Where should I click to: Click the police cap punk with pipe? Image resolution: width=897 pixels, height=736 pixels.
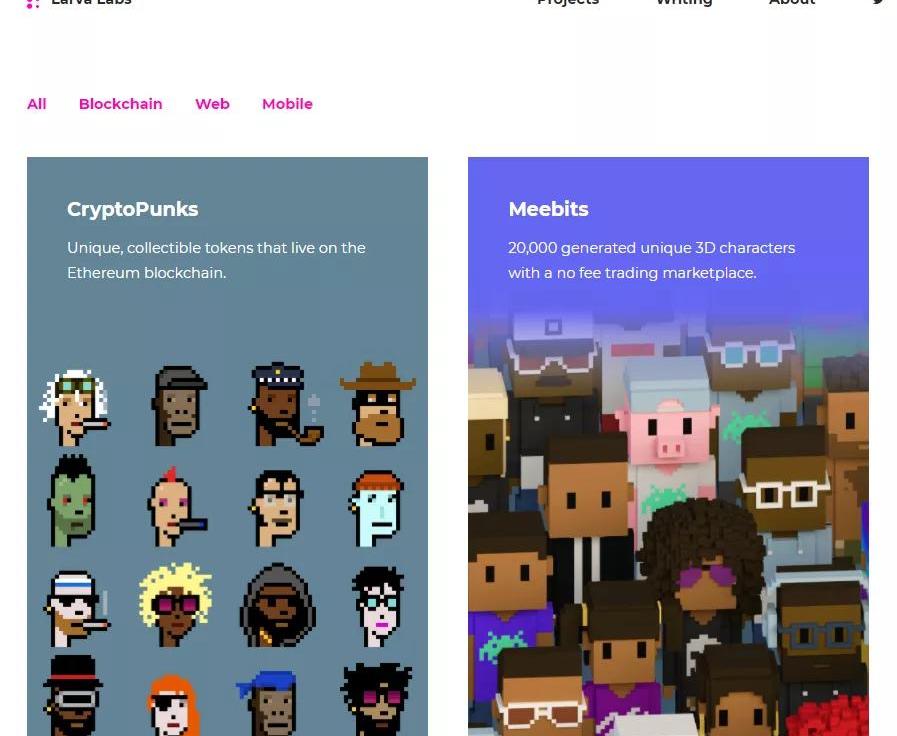[285, 404]
